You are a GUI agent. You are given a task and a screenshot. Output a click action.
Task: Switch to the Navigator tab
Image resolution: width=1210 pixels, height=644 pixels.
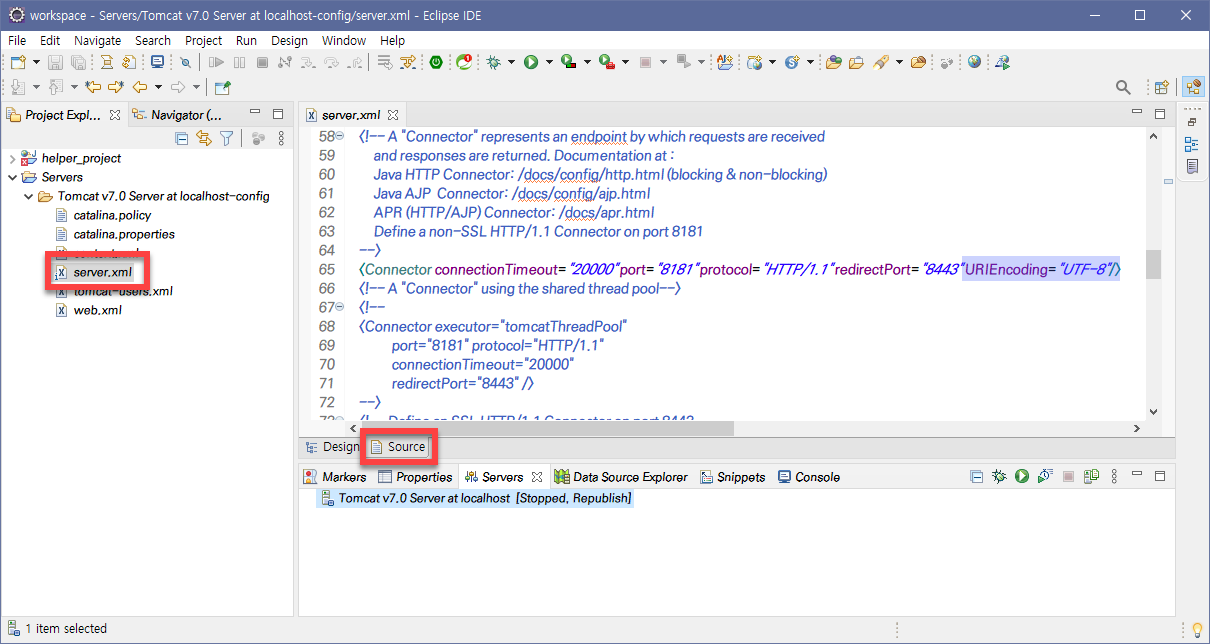178,115
